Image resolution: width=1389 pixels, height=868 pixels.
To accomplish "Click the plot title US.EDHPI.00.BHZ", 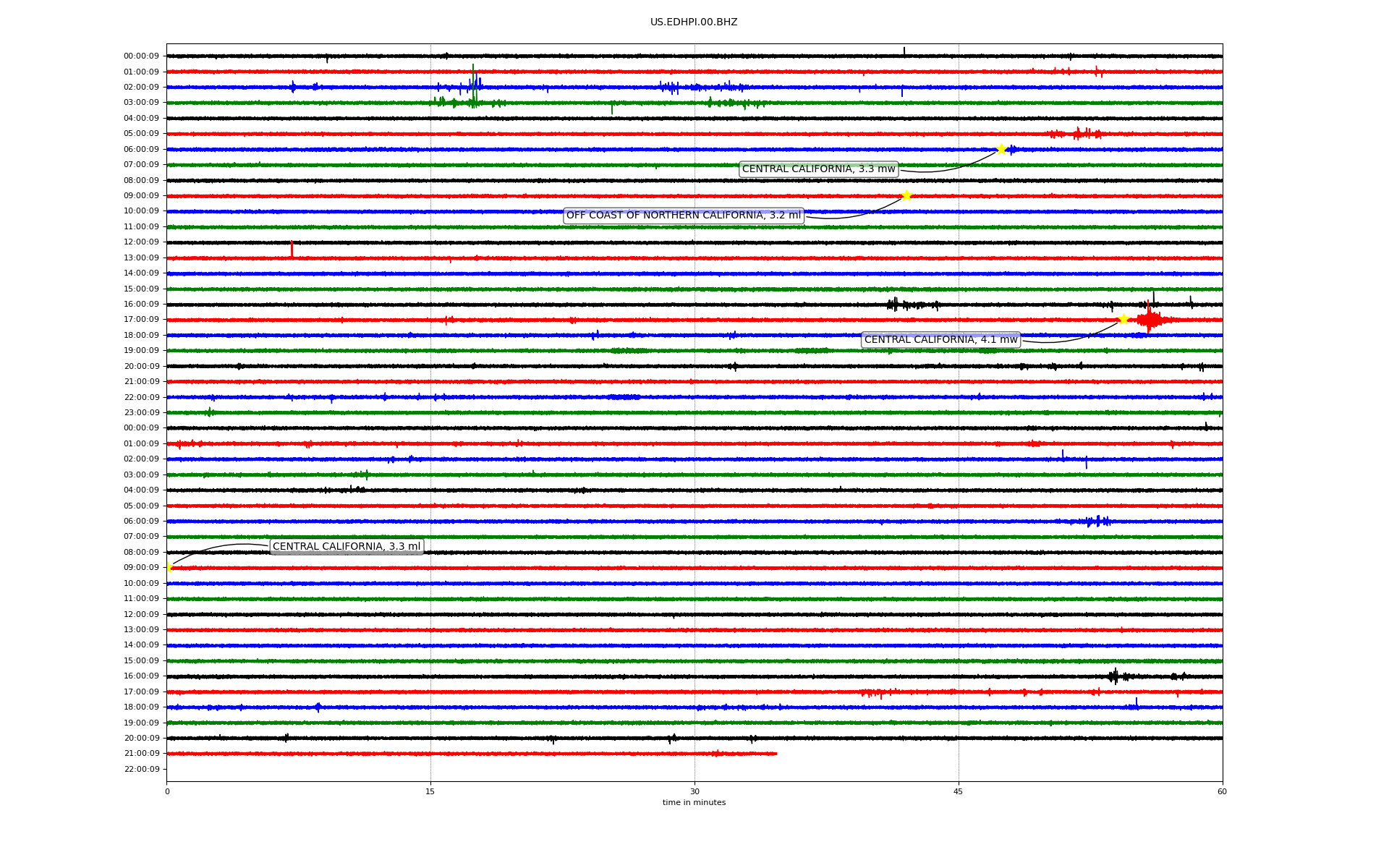I will 693,22.
